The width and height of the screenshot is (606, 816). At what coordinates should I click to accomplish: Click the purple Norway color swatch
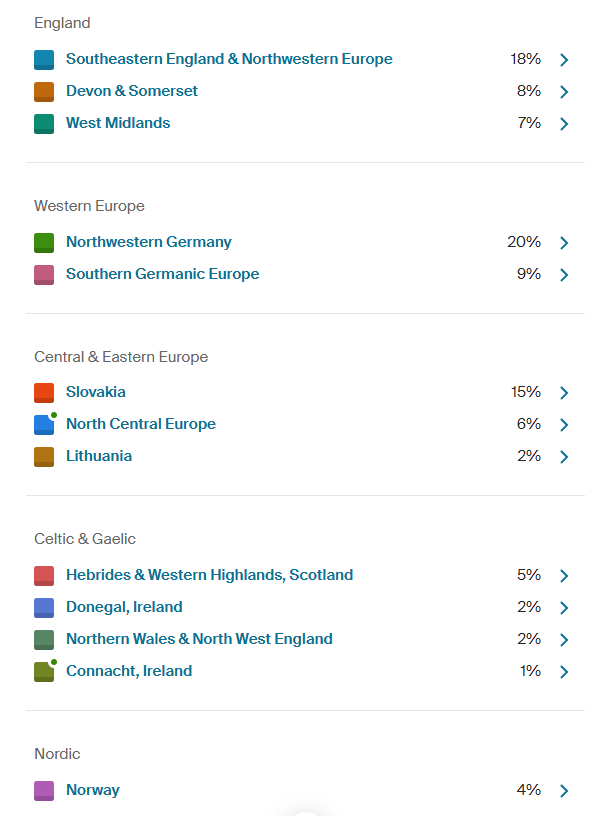pos(44,791)
